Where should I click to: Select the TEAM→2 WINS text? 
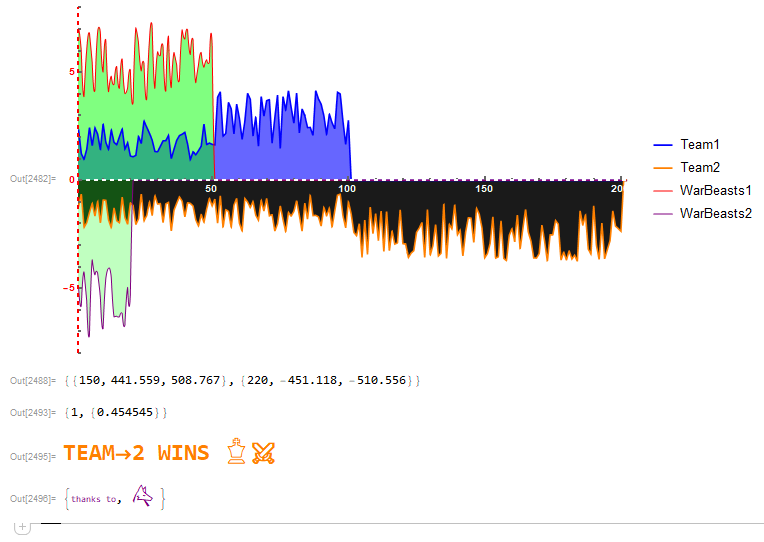136,453
